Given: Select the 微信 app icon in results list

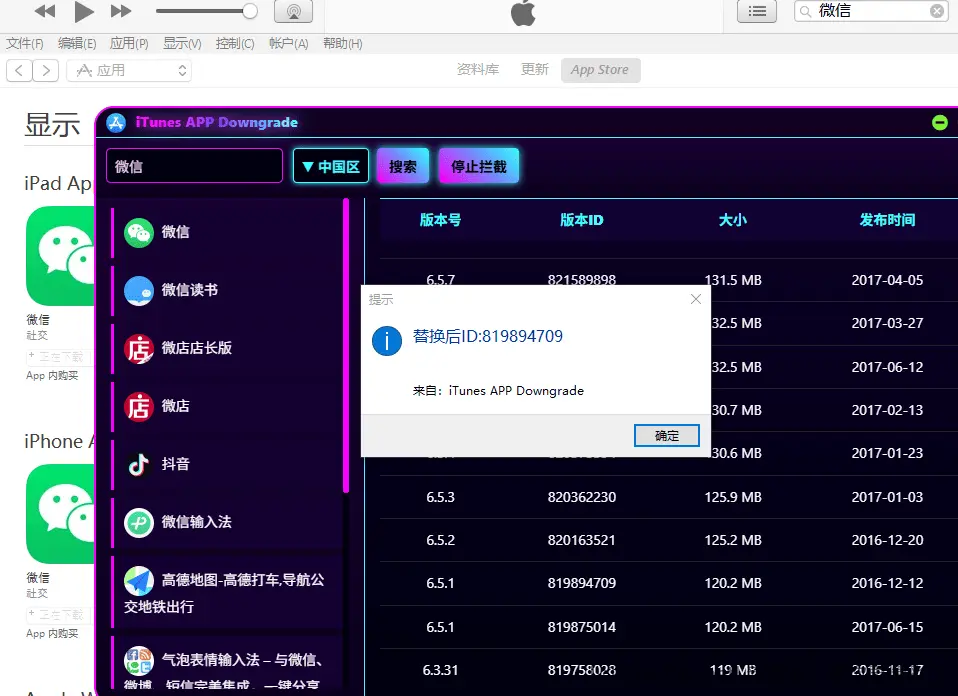Looking at the screenshot, I should click(139, 232).
